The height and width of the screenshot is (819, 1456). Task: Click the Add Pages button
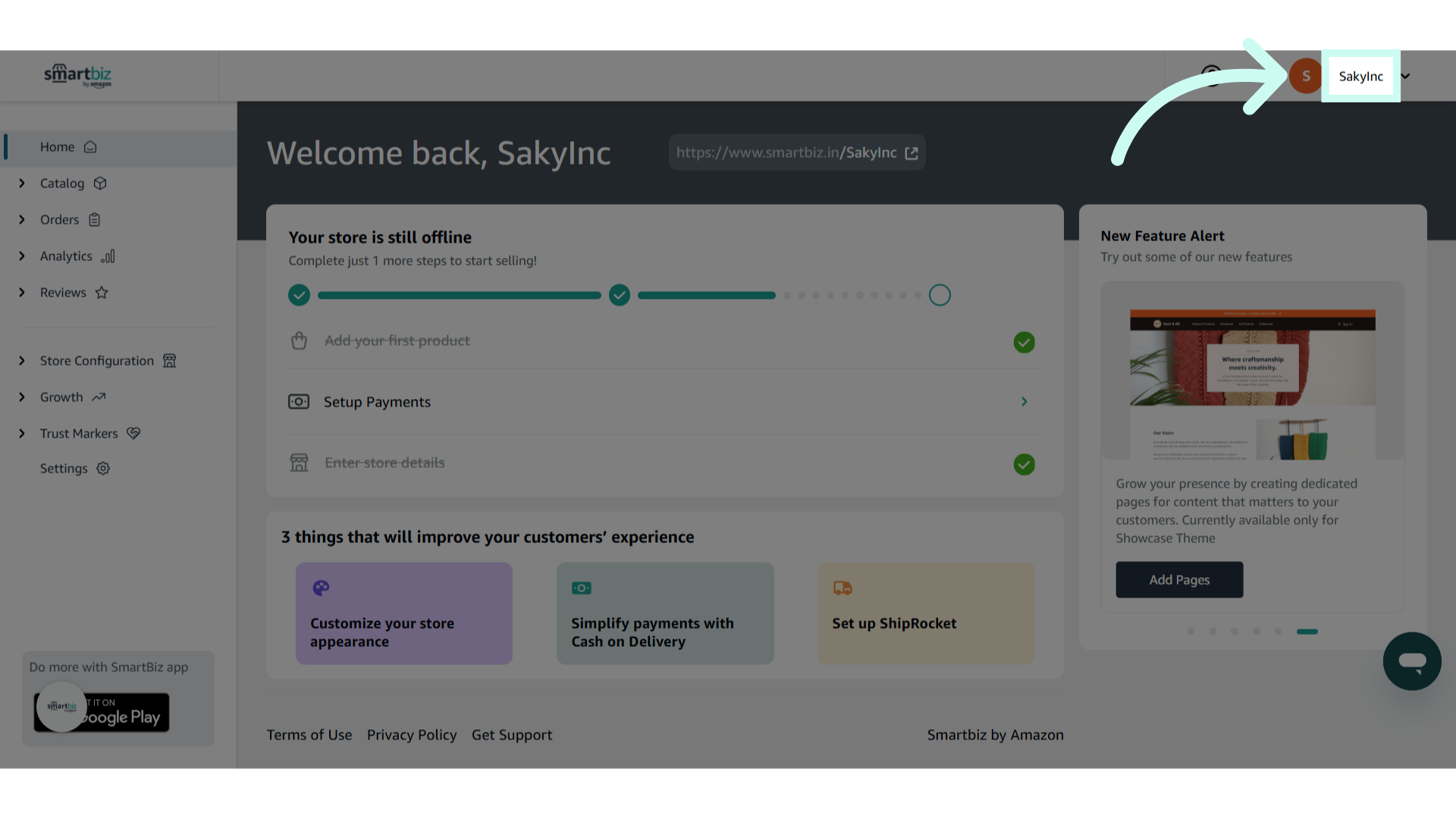point(1179,580)
